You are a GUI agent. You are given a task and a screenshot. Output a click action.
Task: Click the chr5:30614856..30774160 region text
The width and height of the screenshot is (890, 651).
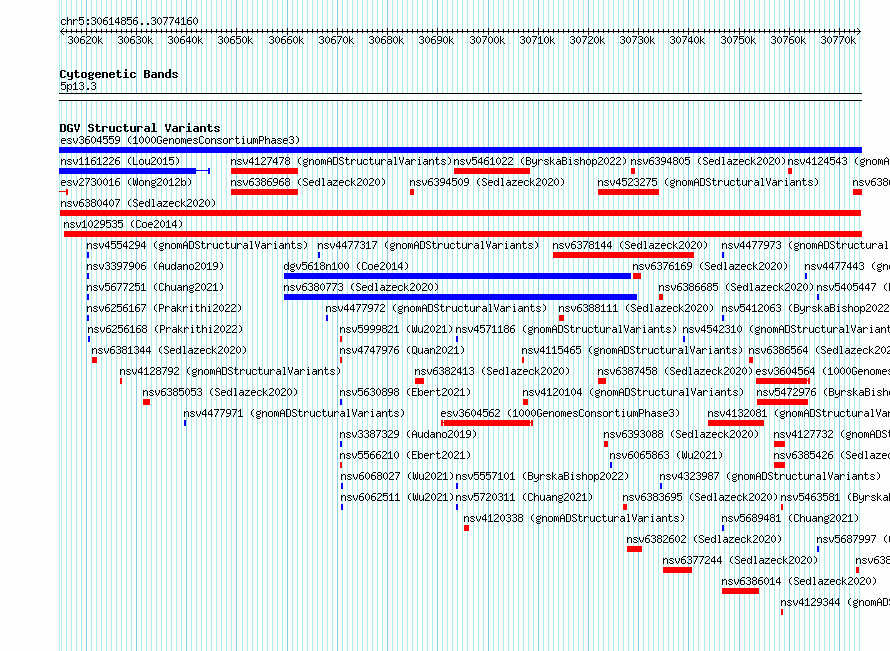(x=129, y=21)
